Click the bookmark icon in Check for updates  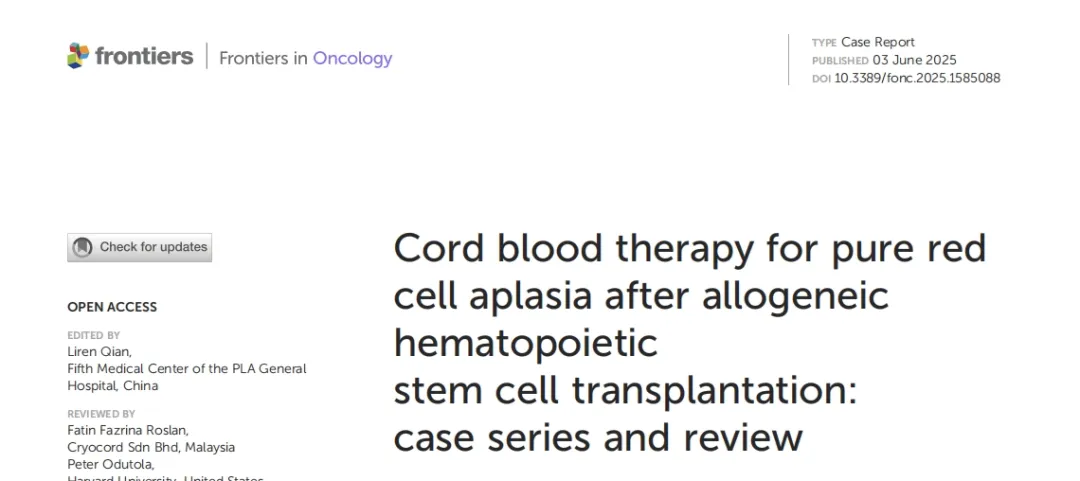(x=83, y=247)
